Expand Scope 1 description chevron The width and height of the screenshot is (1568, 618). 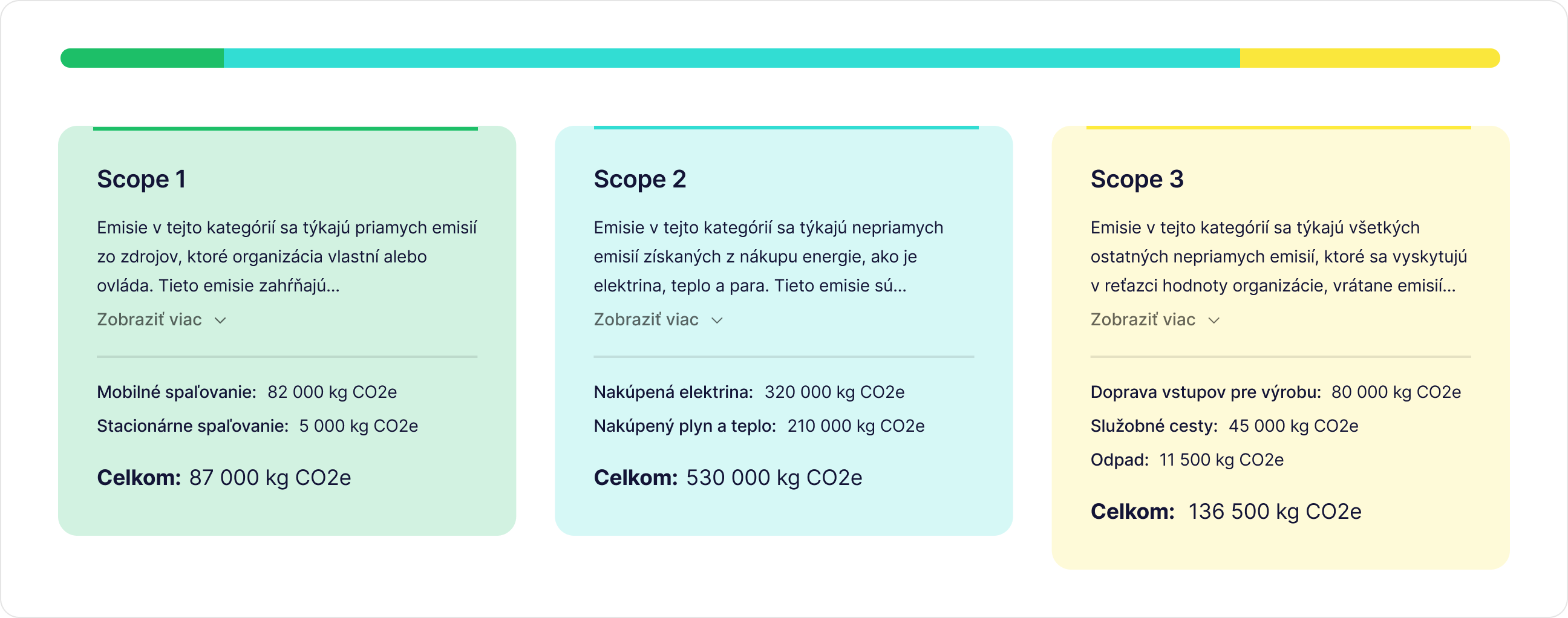click(x=220, y=320)
